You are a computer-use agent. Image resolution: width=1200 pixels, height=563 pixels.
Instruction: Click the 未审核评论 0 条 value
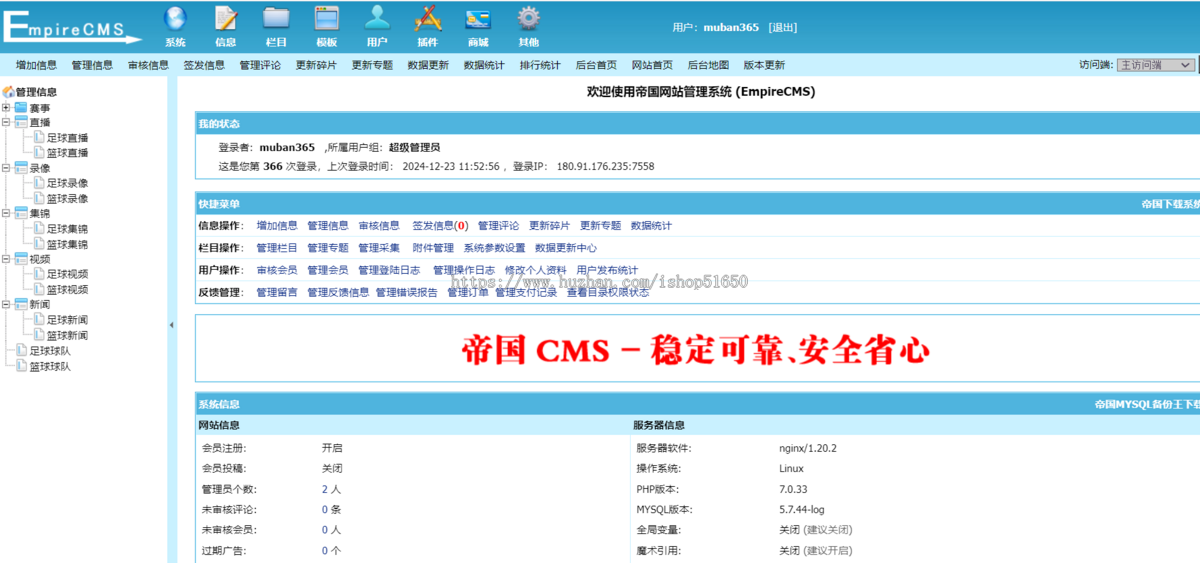pos(331,509)
